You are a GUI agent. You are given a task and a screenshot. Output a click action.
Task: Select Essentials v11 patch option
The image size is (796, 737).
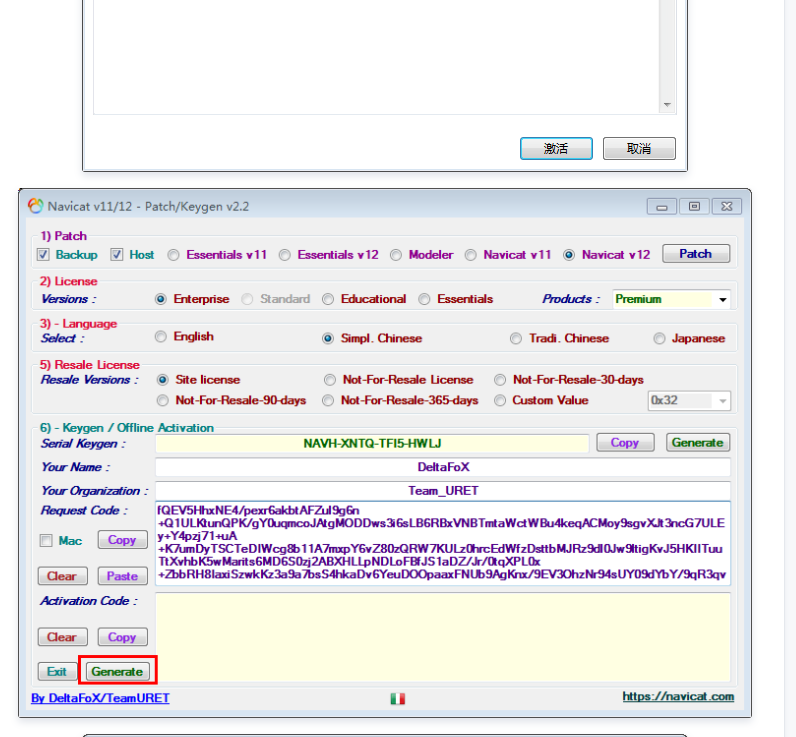click(174, 255)
